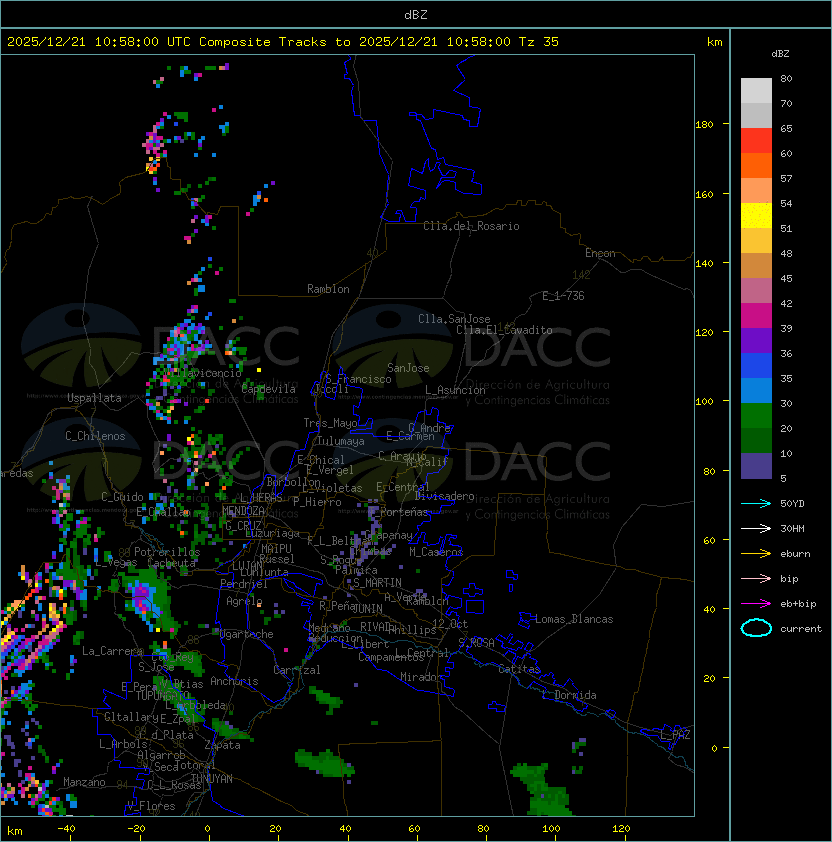Click the Lomas_Blancas place label
The height and width of the screenshot is (842, 832).
coord(574,619)
